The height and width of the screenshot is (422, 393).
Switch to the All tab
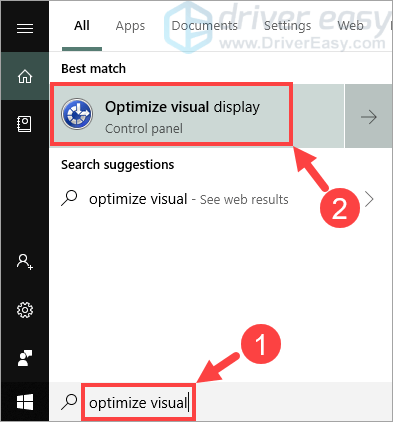(82, 26)
